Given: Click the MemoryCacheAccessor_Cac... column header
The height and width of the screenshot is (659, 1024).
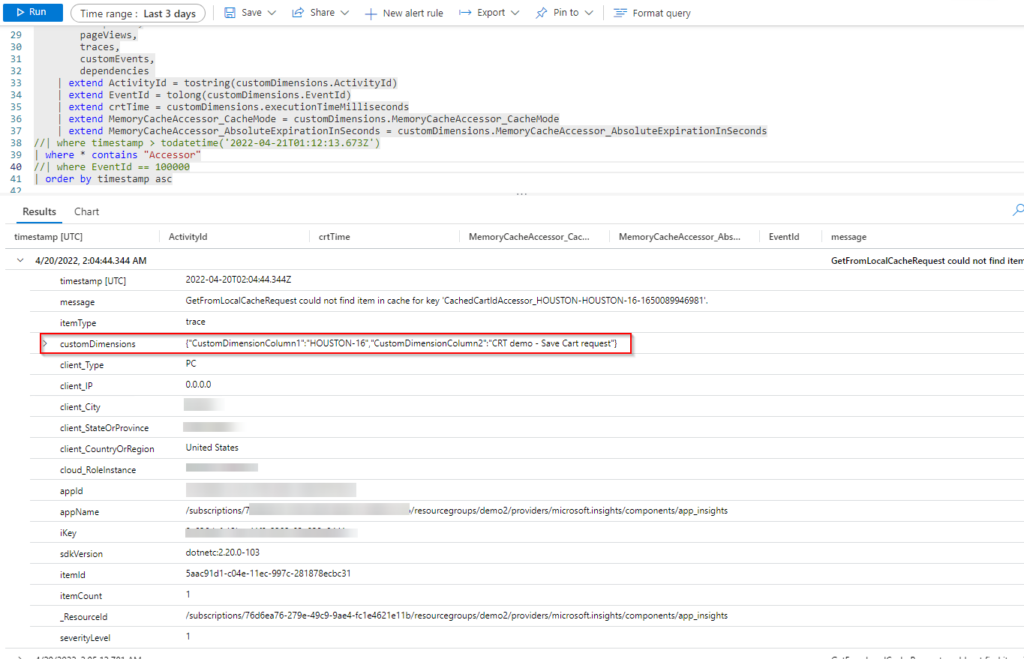Looking at the screenshot, I should pos(529,237).
